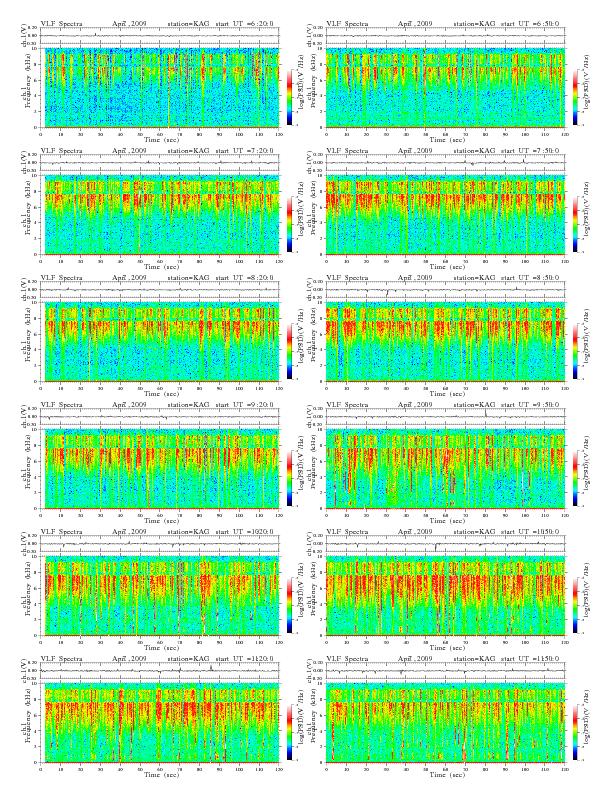Click the spectrogram plot starting UT 8:20:0
The image size is (612, 792).
pos(160,342)
